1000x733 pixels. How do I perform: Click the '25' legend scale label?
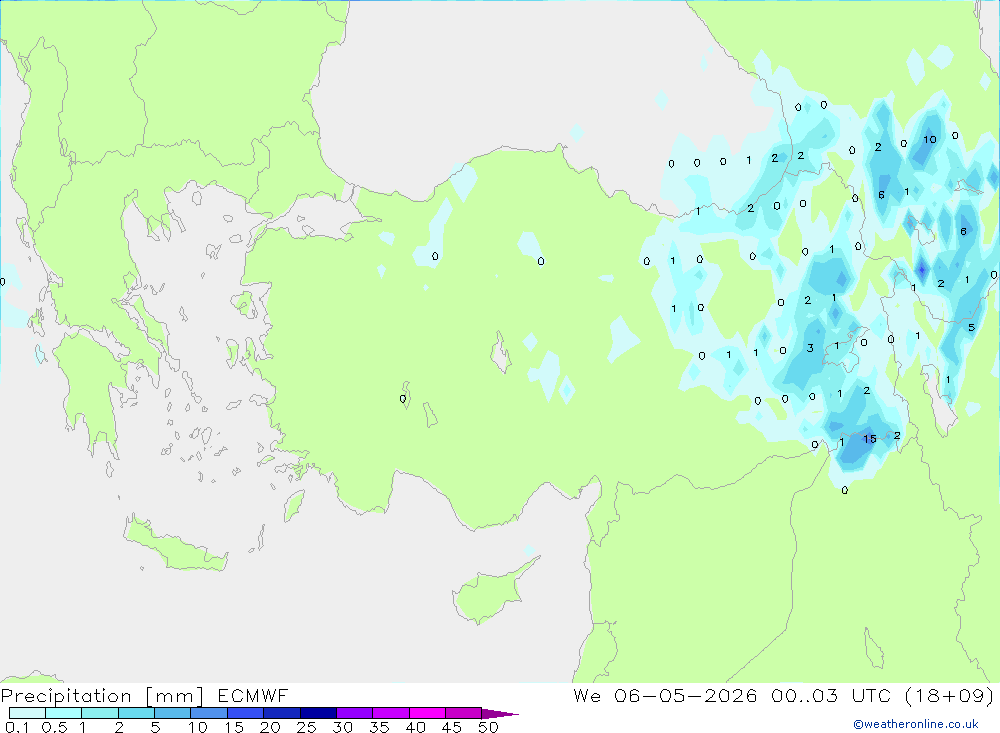coord(306,727)
